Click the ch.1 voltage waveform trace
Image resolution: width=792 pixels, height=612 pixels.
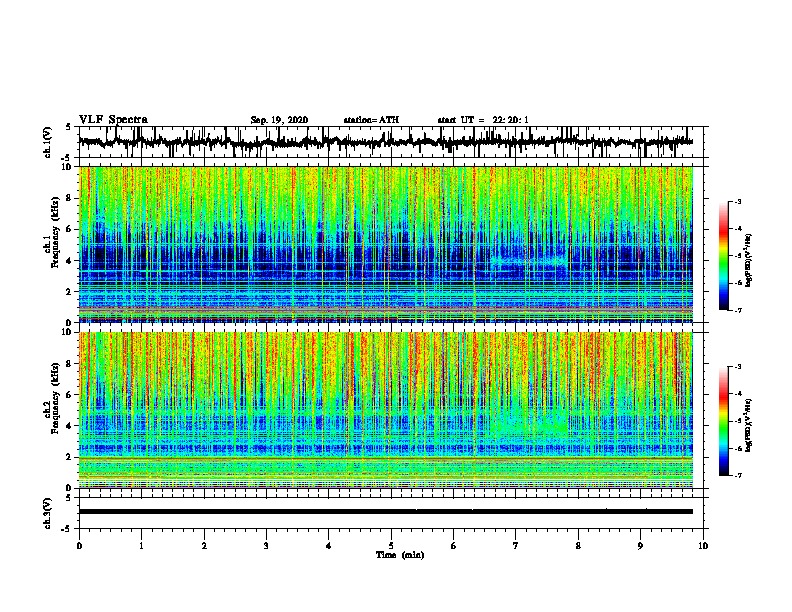pyautogui.click(x=386, y=142)
